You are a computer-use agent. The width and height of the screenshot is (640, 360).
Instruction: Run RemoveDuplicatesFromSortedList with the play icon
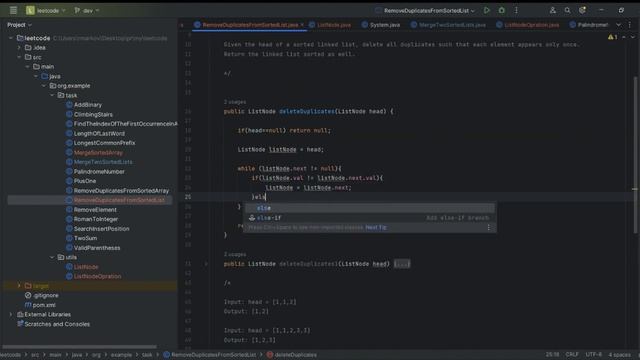pos(487,10)
